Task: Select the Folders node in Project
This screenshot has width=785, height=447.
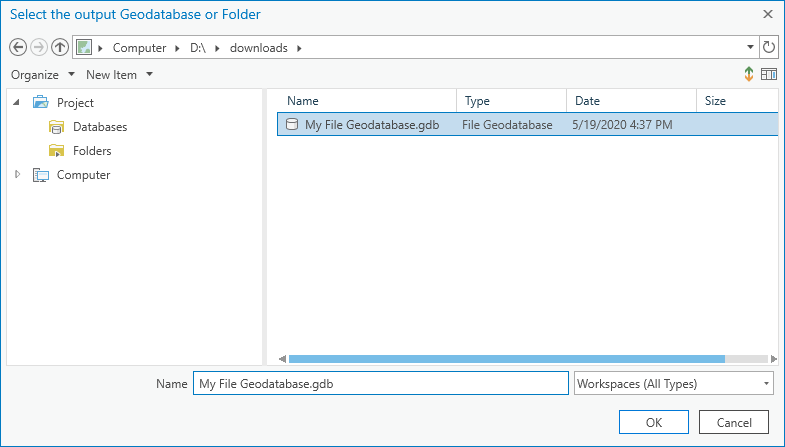Action: point(92,151)
